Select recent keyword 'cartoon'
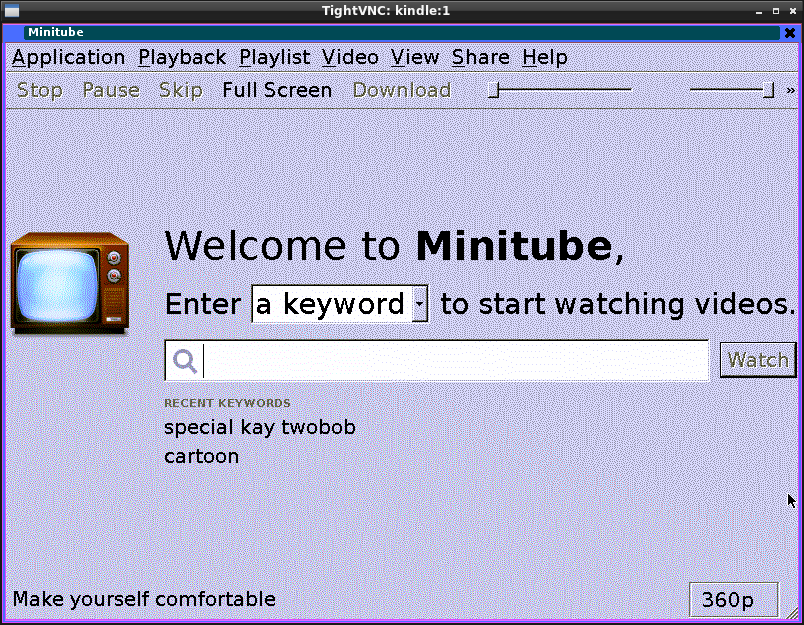Viewport: 804px width, 625px height. pyautogui.click(x=202, y=456)
